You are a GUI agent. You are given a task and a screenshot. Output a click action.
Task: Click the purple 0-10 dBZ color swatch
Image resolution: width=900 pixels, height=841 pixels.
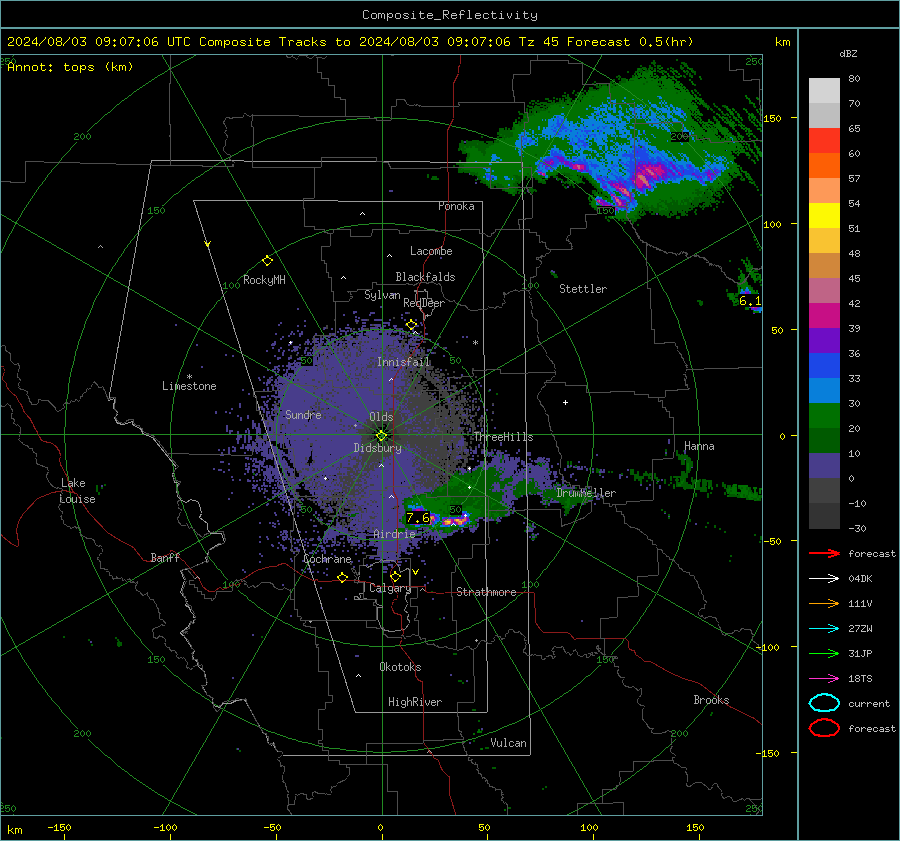tap(824, 466)
